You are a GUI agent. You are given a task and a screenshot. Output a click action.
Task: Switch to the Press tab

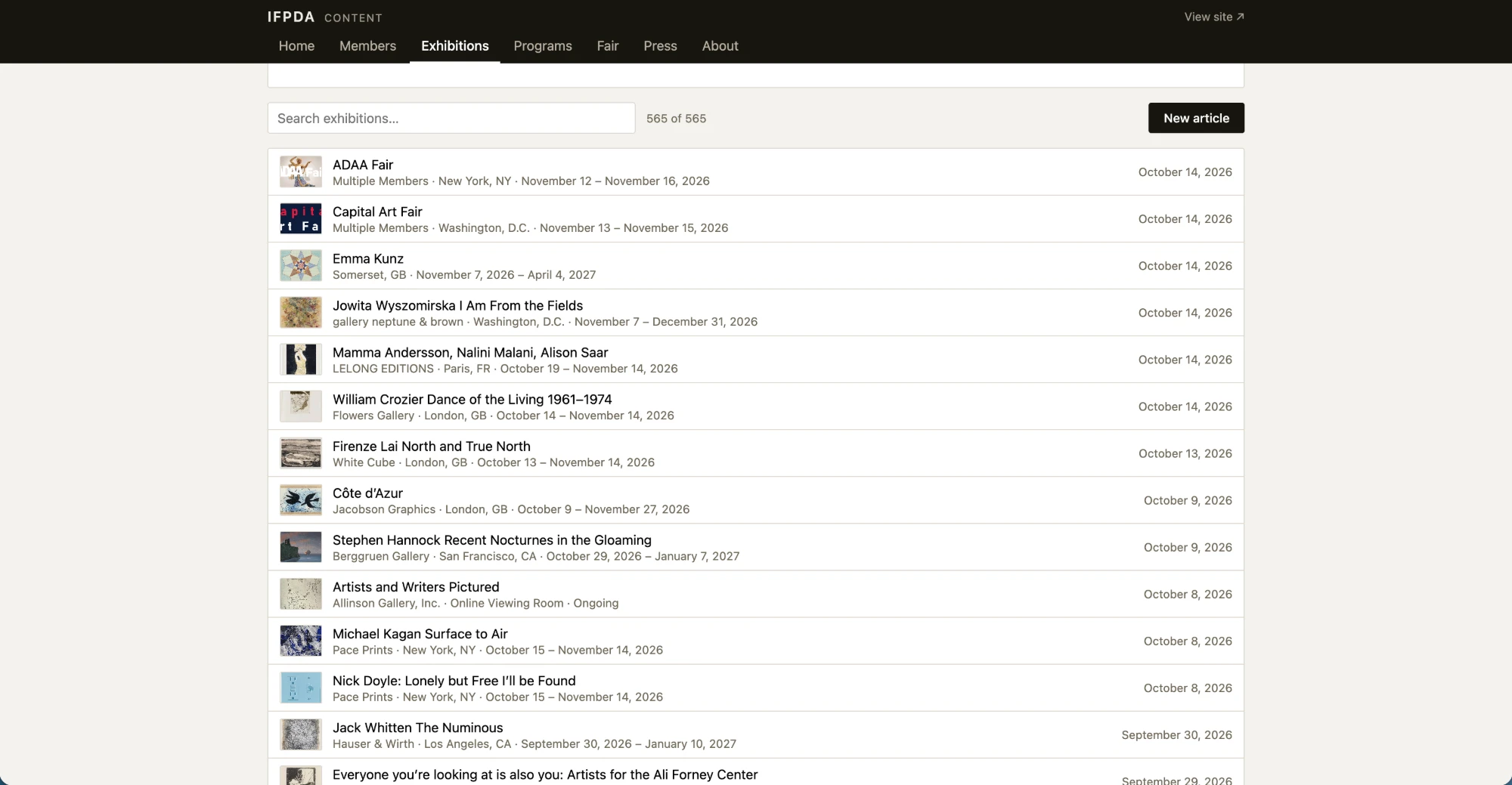[x=660, y=46]
